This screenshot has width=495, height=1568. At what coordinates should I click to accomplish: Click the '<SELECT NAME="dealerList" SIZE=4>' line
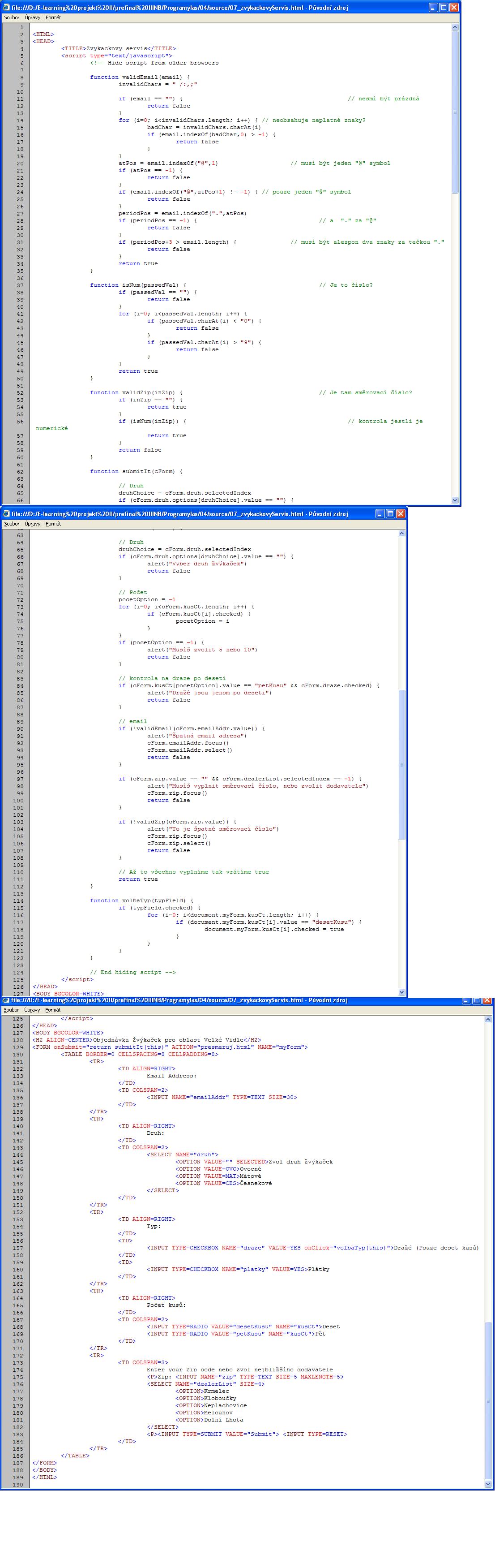point(205,1383)
